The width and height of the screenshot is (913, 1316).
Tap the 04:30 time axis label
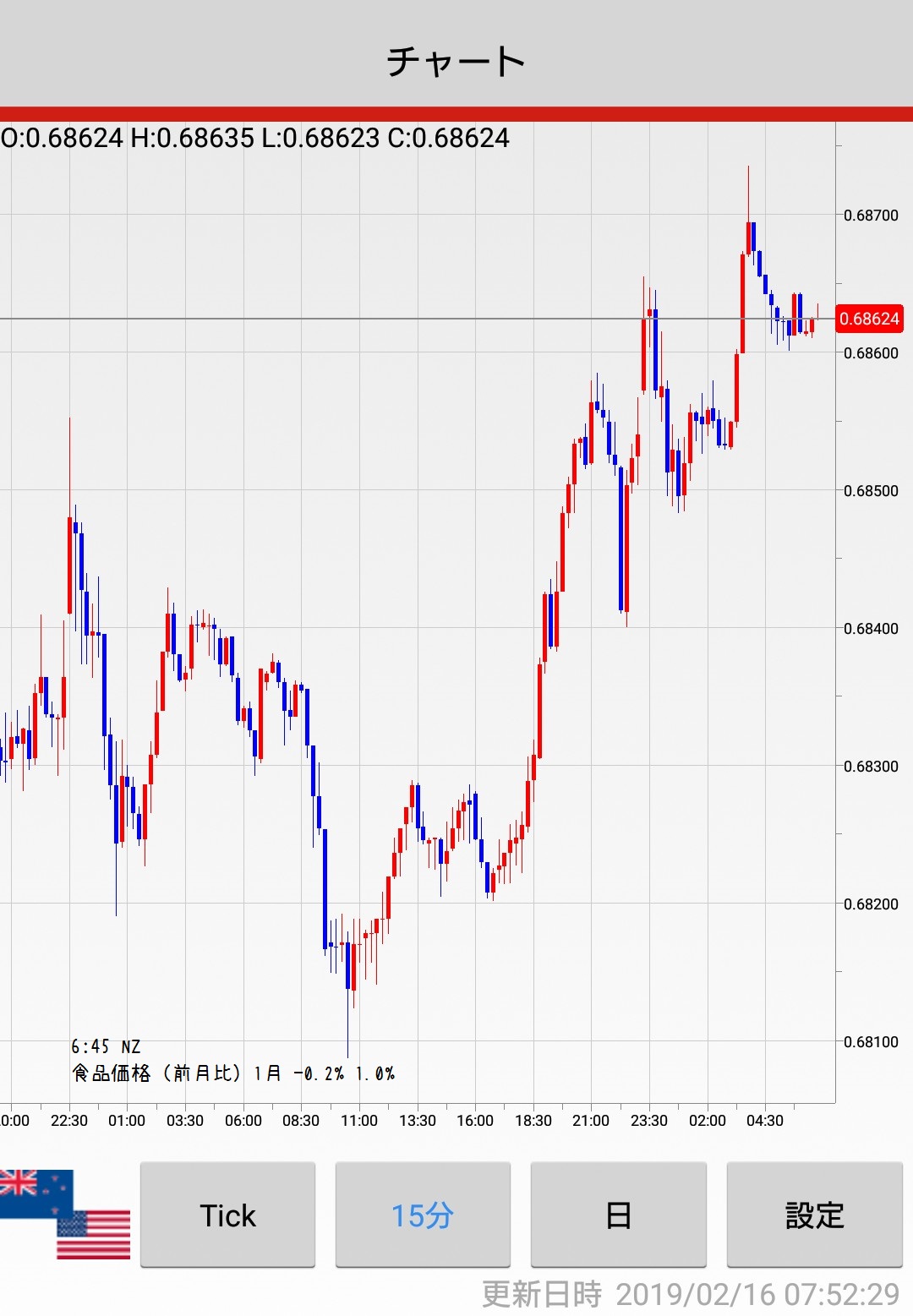click(x=765, y=1121)
